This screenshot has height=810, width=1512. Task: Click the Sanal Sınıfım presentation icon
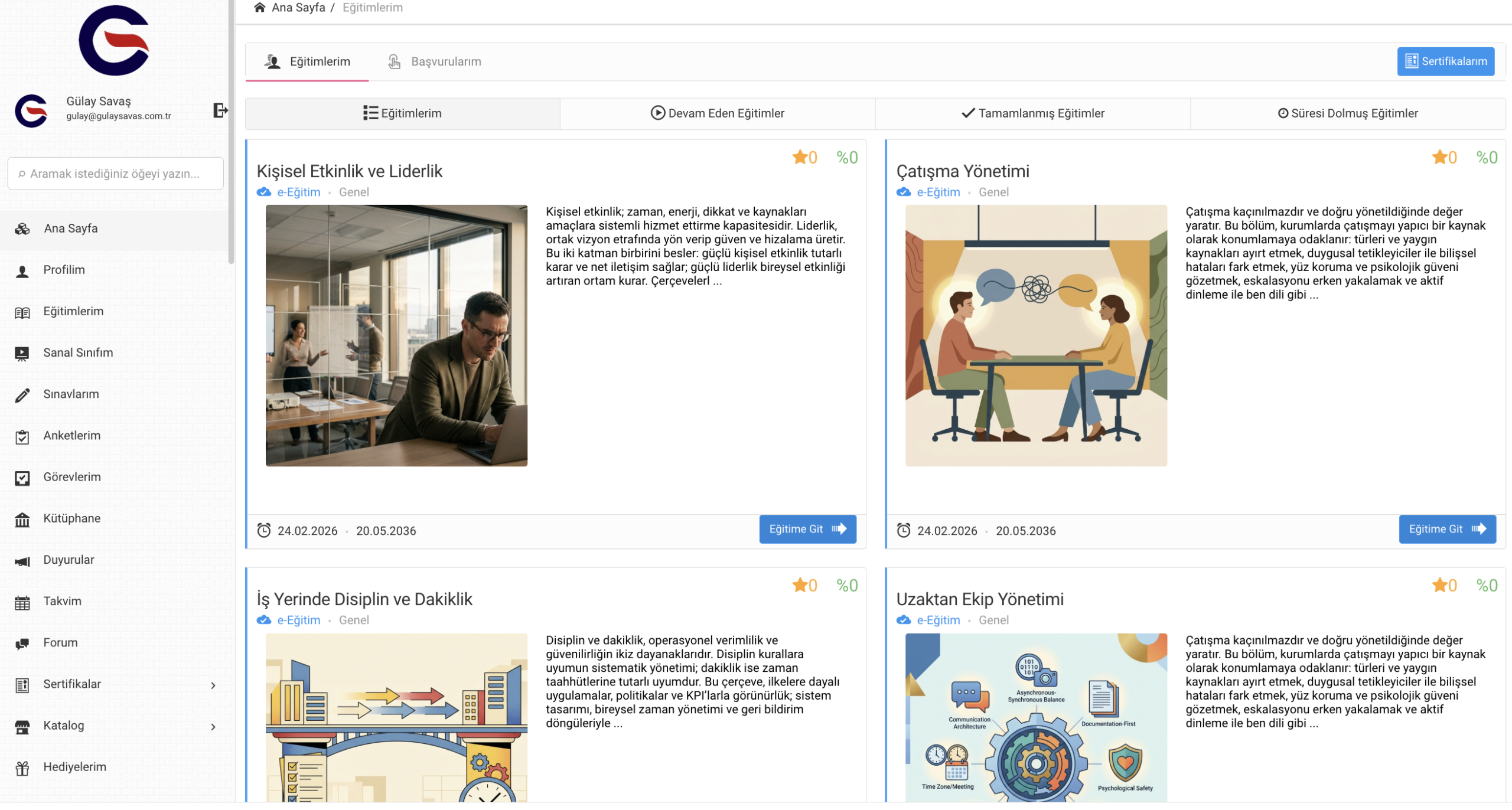22,354
